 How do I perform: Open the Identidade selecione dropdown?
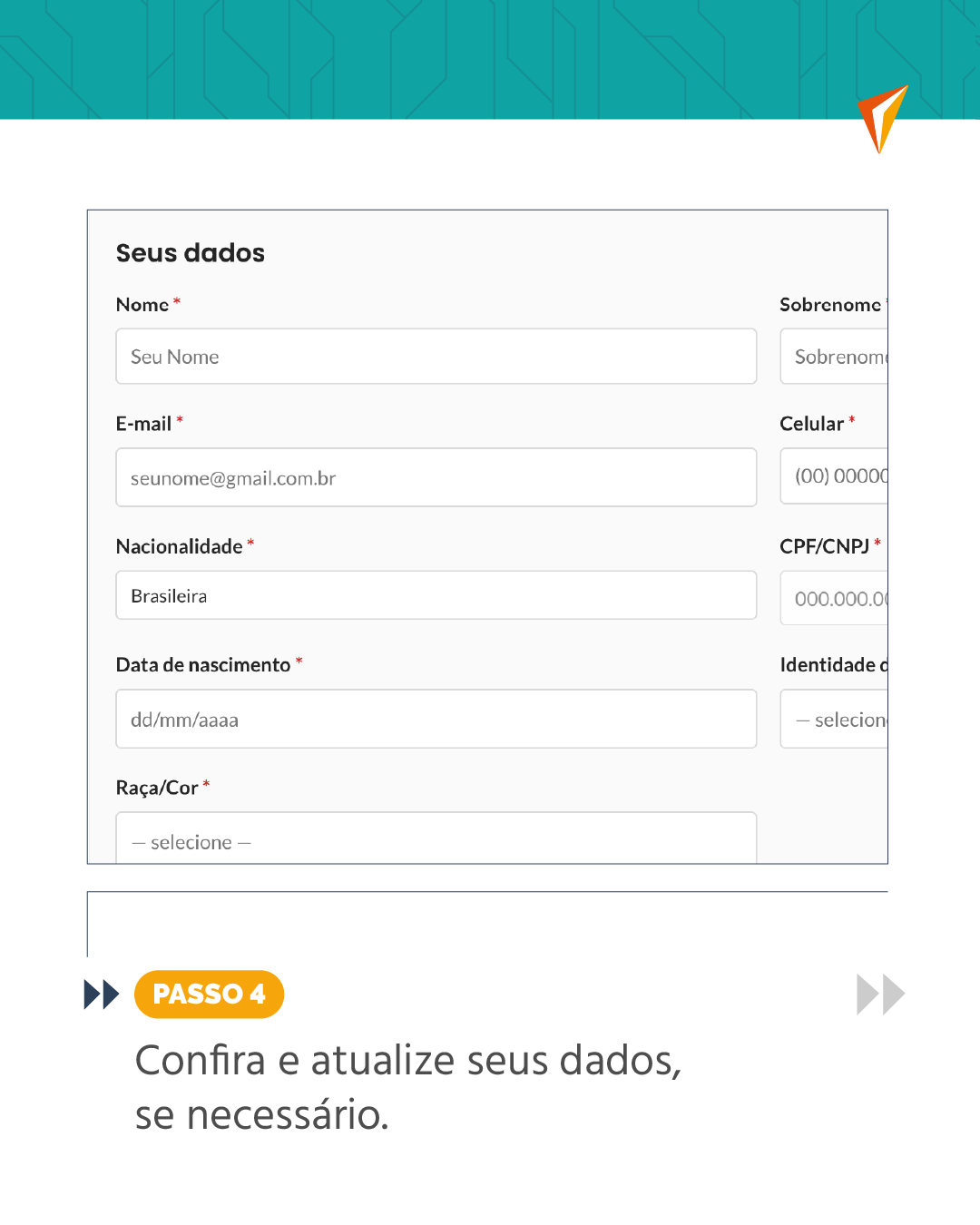pyautogui.click(x=835, y=719)
